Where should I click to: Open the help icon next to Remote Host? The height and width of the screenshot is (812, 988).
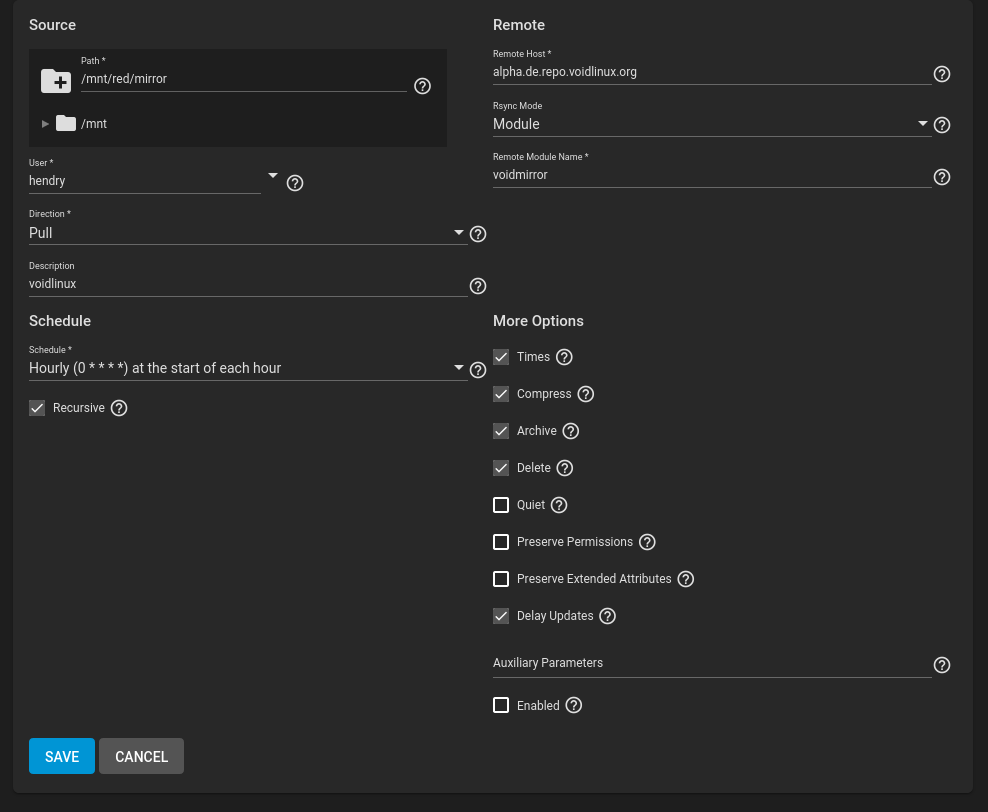coord(941,74)
